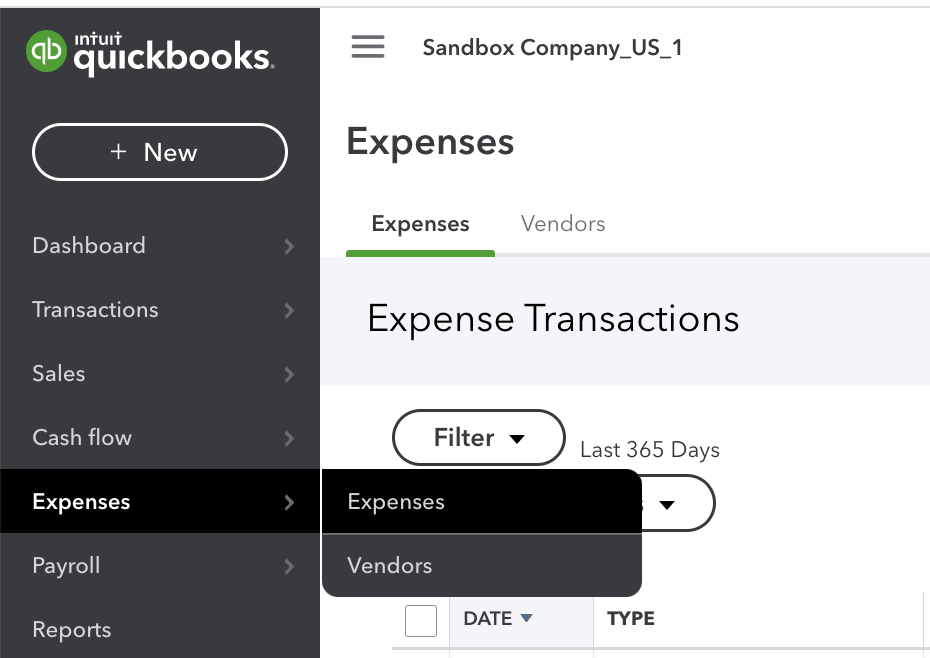
Task: Click the DATE column sort arrow
Action: [529, 618]
